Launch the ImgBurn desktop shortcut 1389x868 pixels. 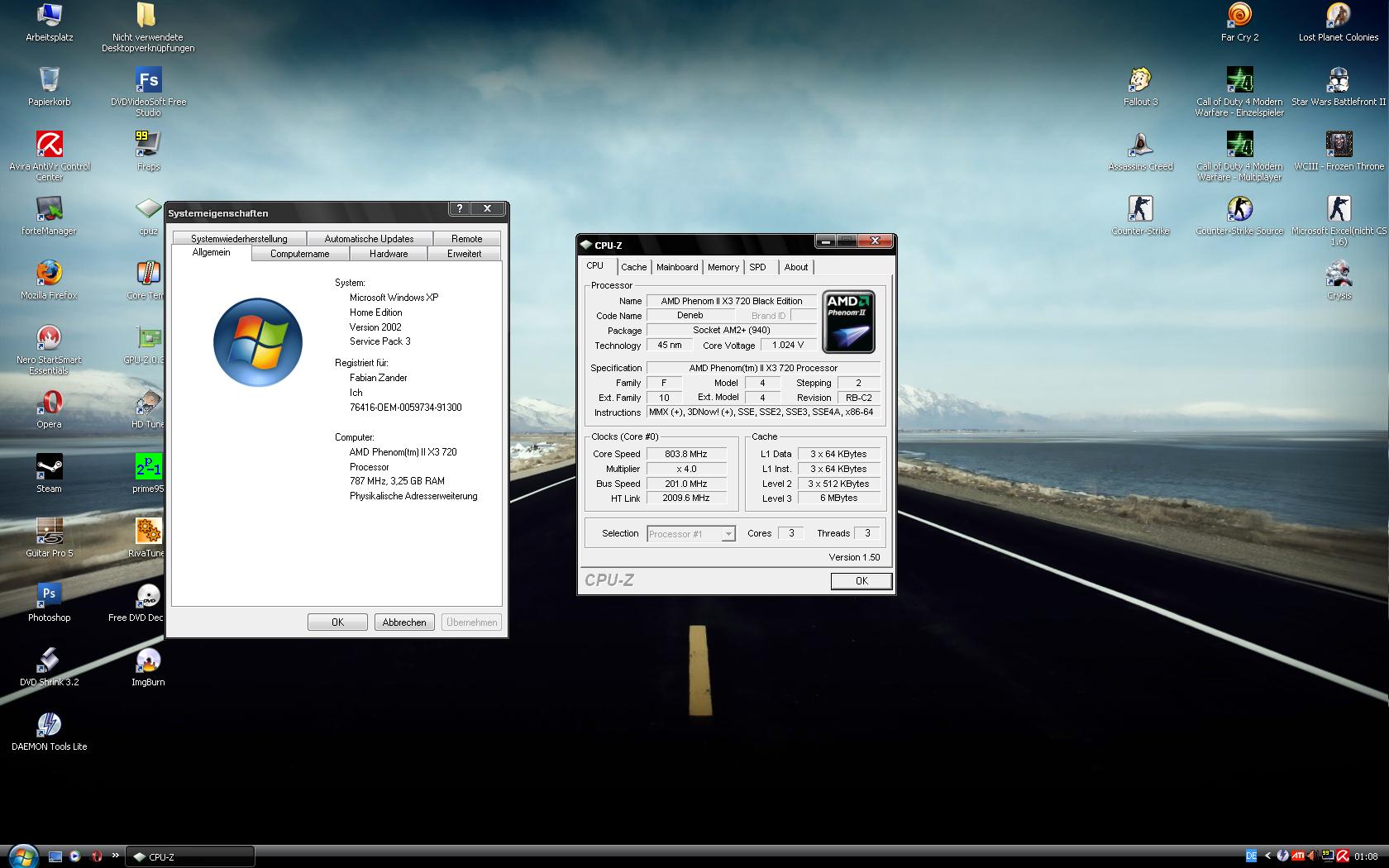click(149, 667)
